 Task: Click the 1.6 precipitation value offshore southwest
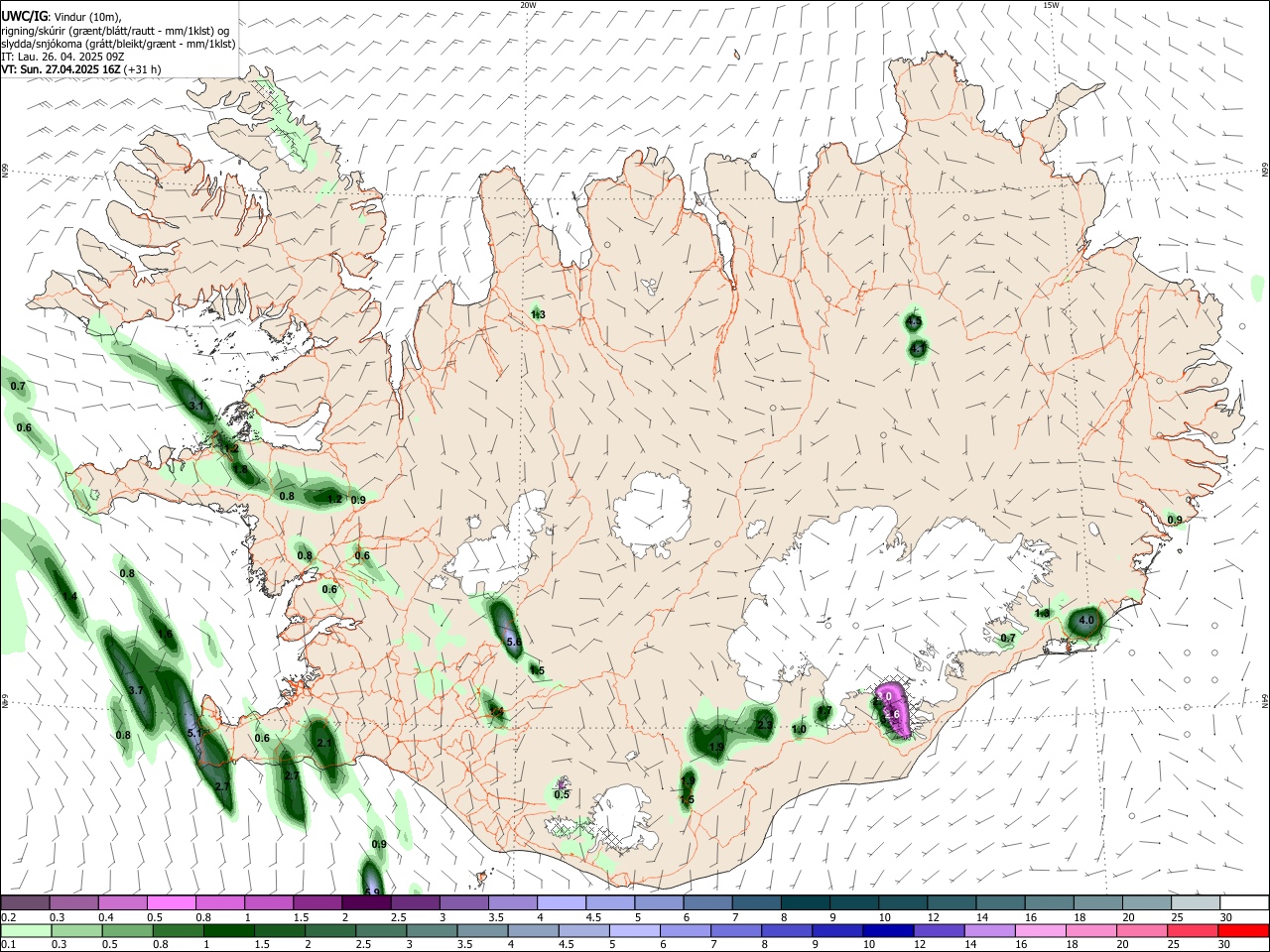tap(165, 635)
